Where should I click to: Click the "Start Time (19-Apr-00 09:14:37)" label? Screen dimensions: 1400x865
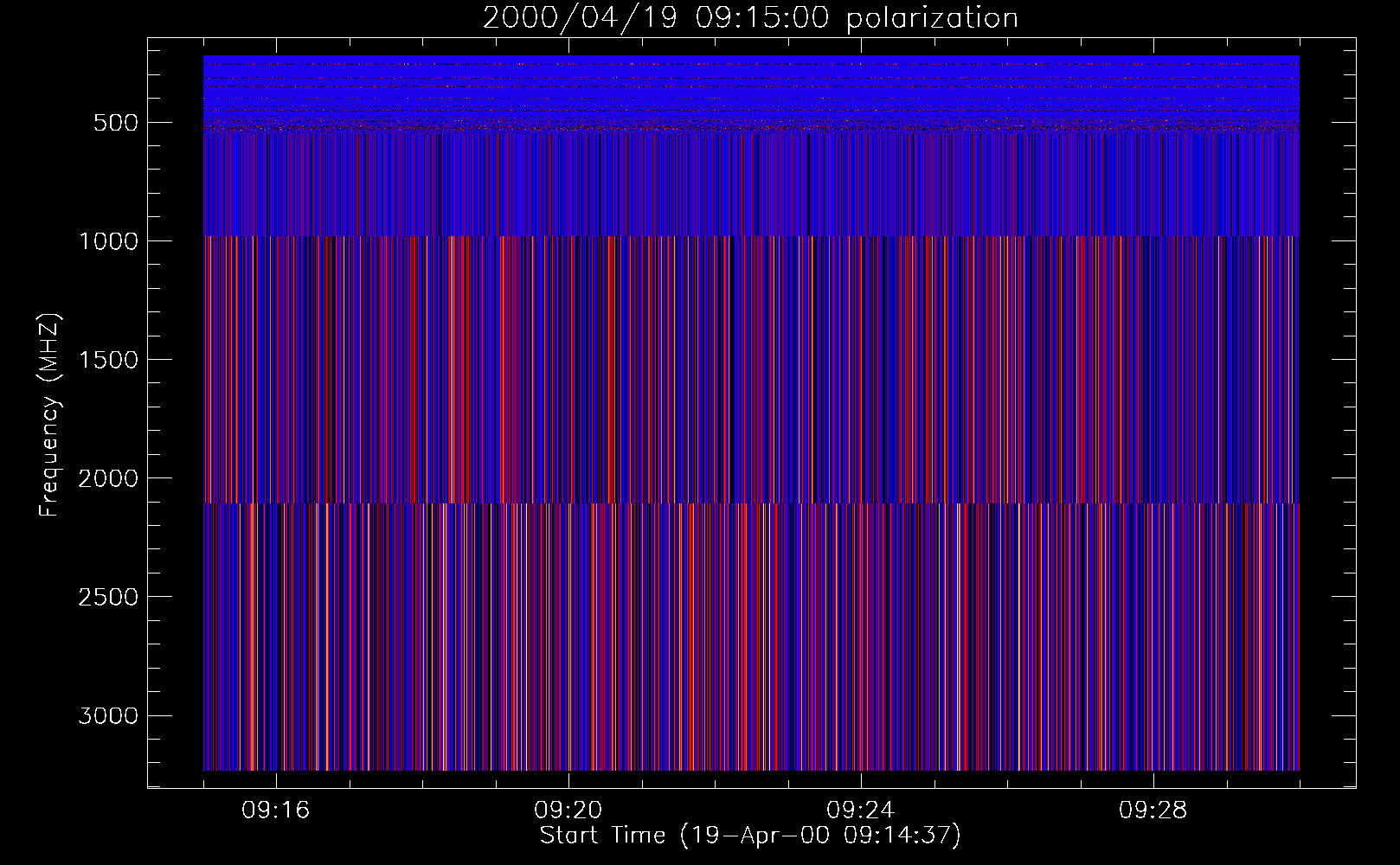[x=750, y=836]
